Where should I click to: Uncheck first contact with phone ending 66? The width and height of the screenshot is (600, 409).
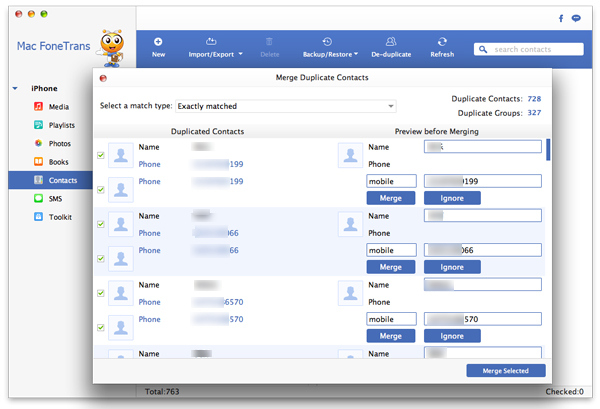pyautogui.click(x=101, y=224)
